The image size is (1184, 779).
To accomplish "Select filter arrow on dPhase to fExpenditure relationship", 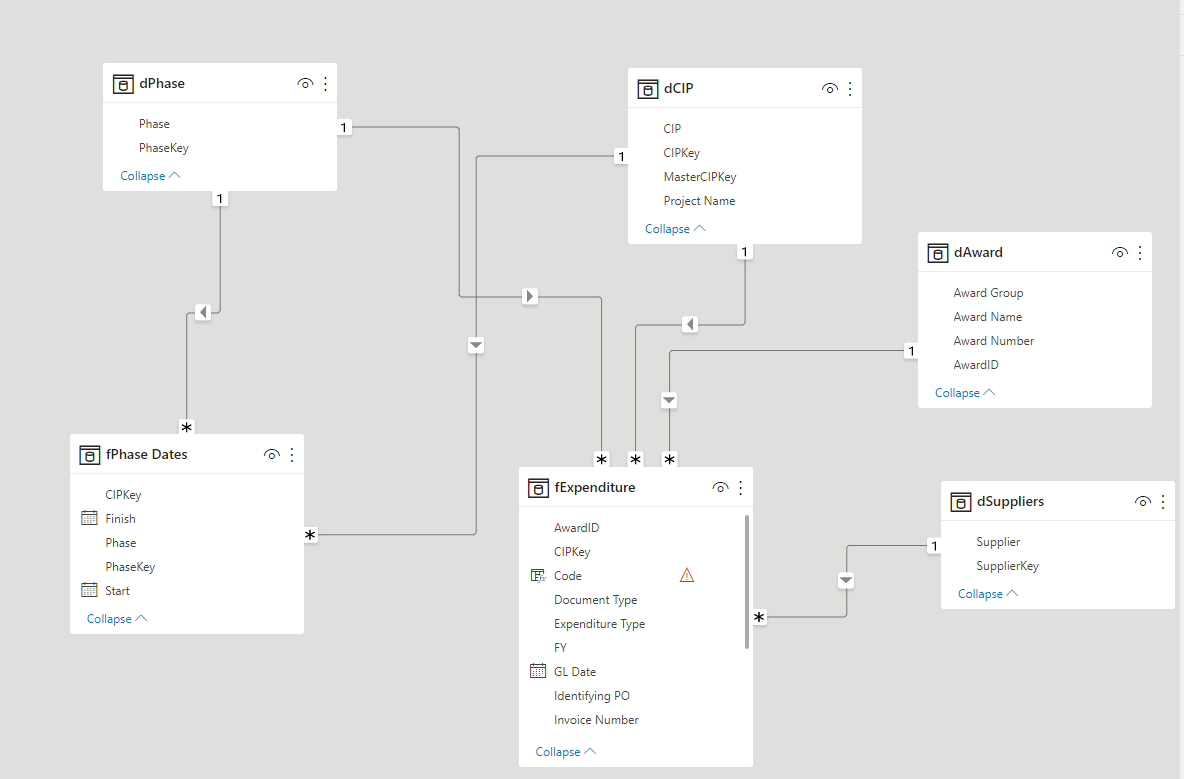I will (x=529, y=296).
